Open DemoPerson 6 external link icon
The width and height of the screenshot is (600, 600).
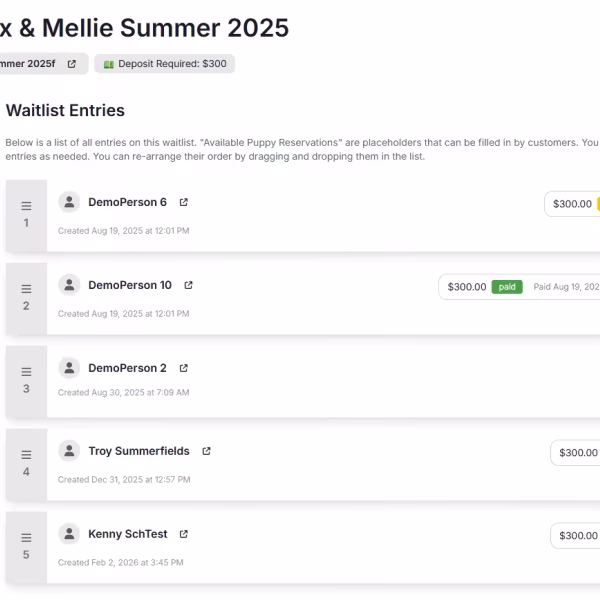pos(184,202)
